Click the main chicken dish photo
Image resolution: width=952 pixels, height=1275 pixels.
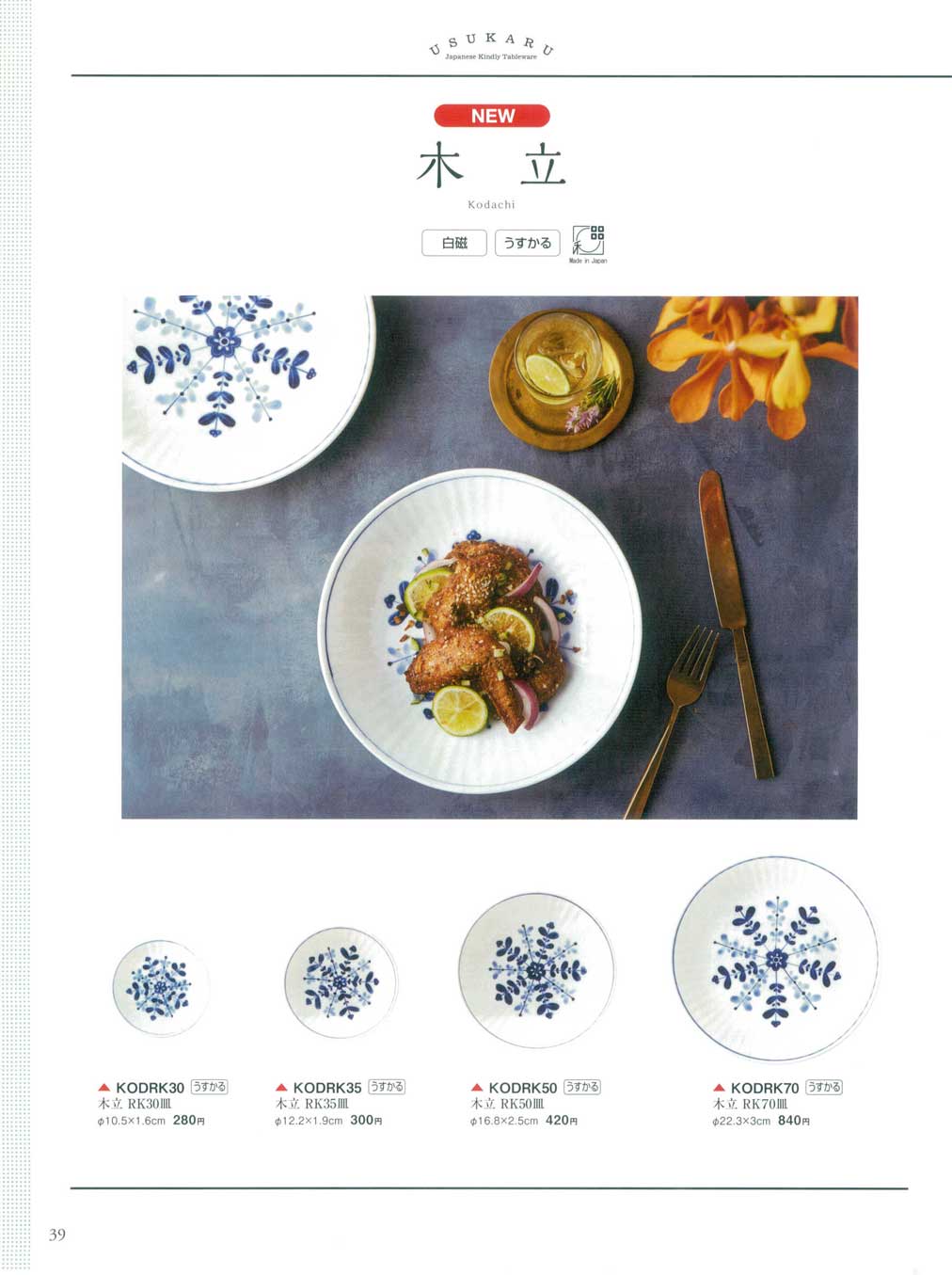point(489,557)
